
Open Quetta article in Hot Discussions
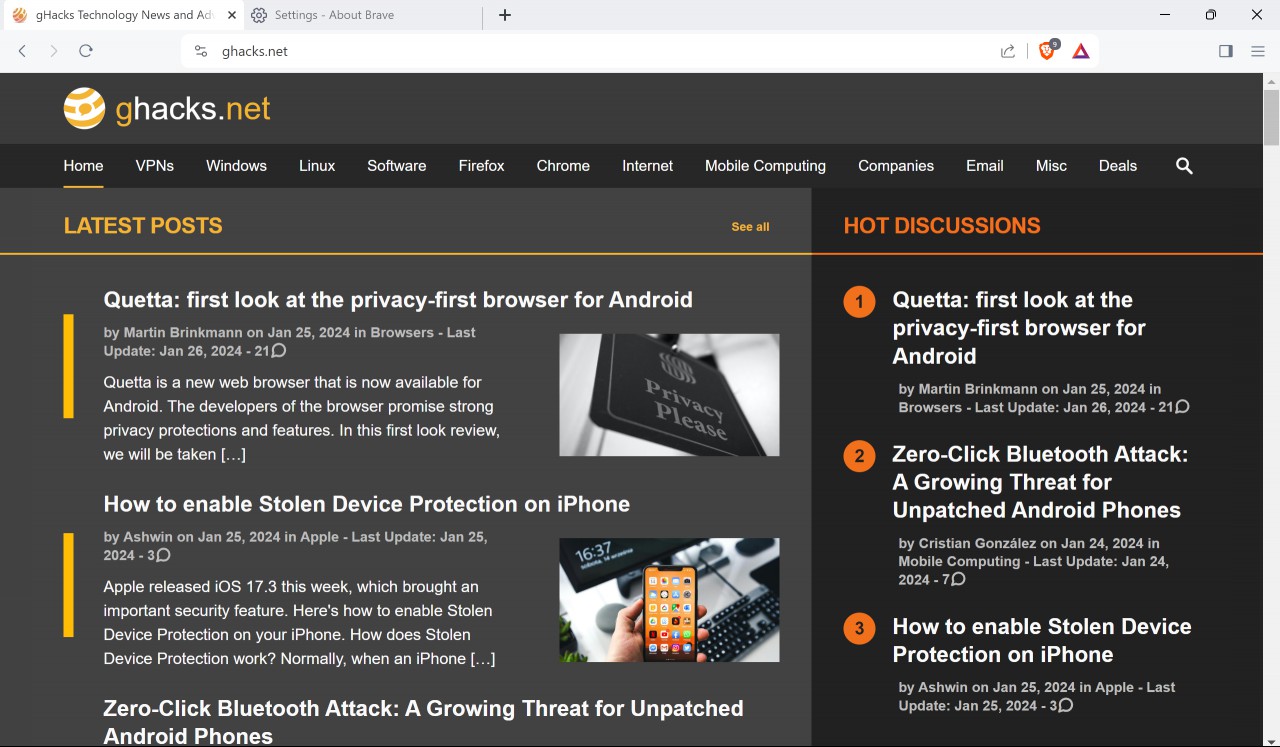1019,328
